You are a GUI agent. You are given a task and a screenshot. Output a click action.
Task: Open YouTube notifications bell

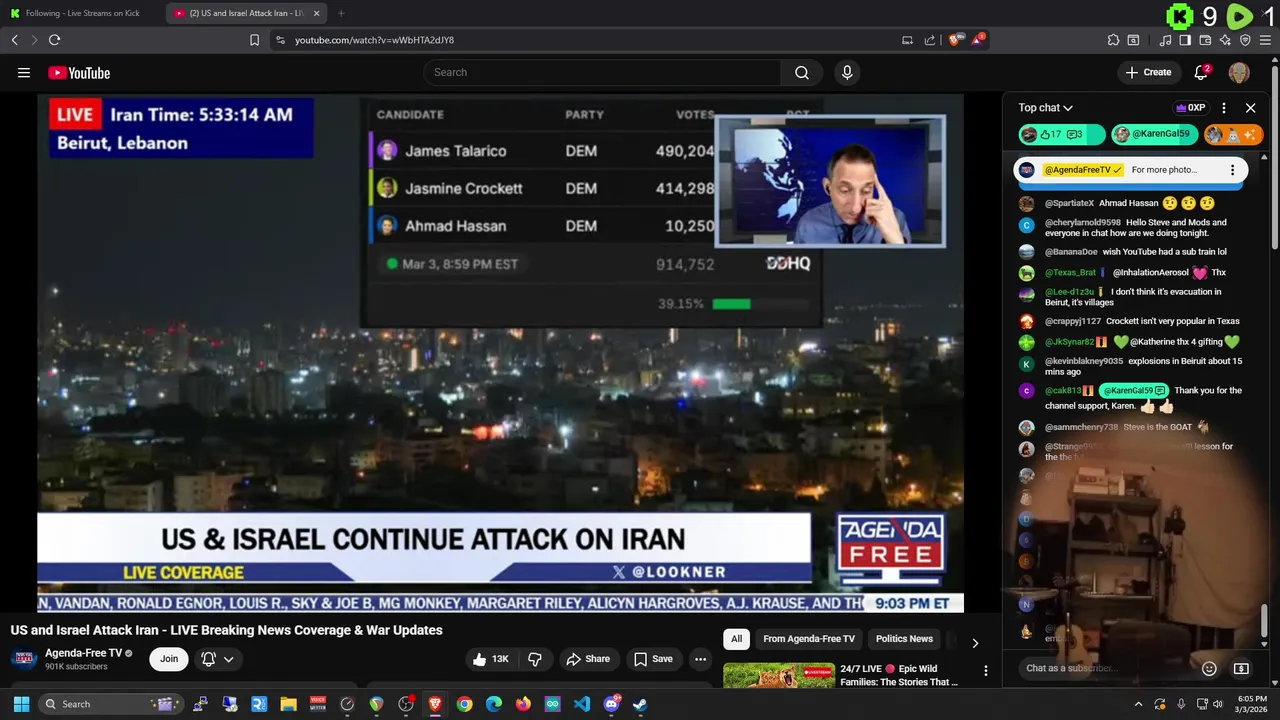click(1201, 72)
